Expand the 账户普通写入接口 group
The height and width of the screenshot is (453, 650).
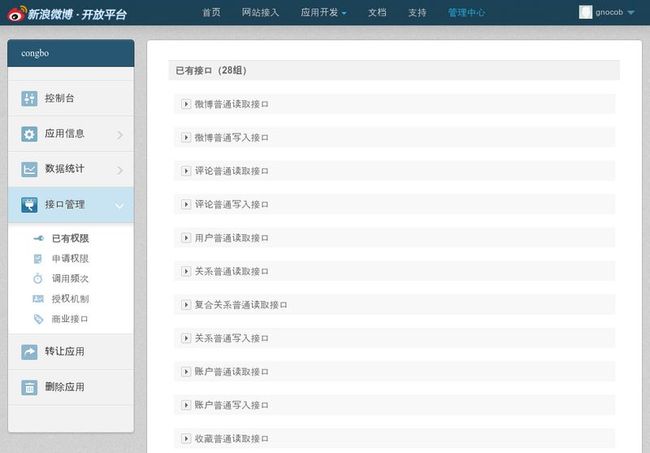186,405
